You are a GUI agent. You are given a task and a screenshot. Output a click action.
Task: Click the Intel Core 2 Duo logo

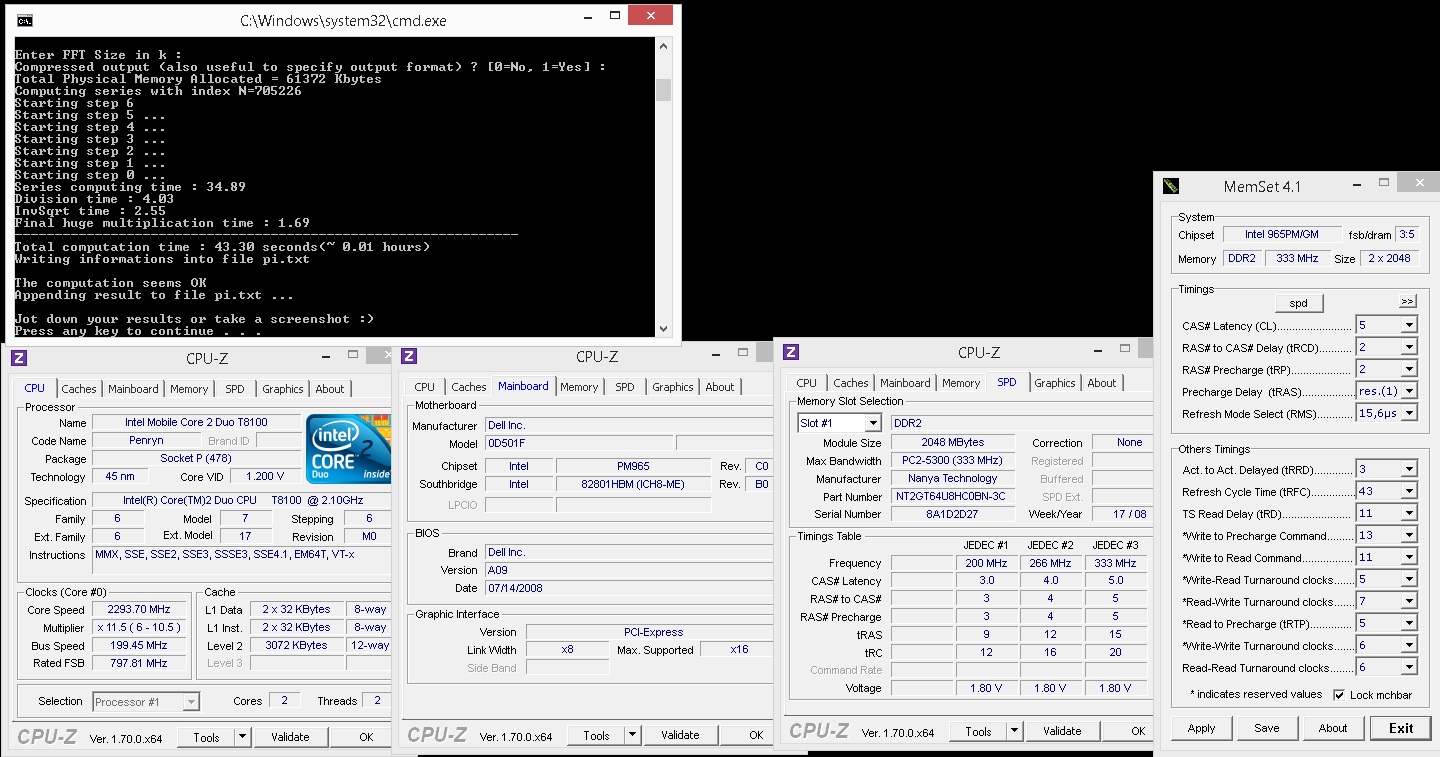(348, 449)
